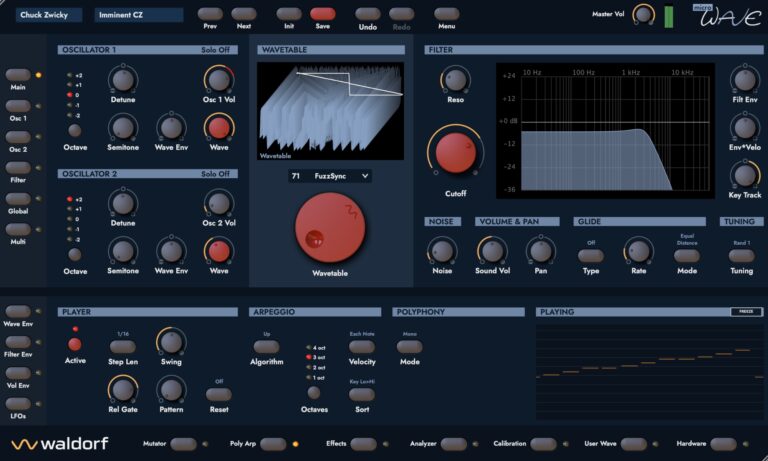The width and height of the screenshot is (768, 461).
Task: Click the Step Len selector button
Action: pyautogui.click(x=123, y=347)
